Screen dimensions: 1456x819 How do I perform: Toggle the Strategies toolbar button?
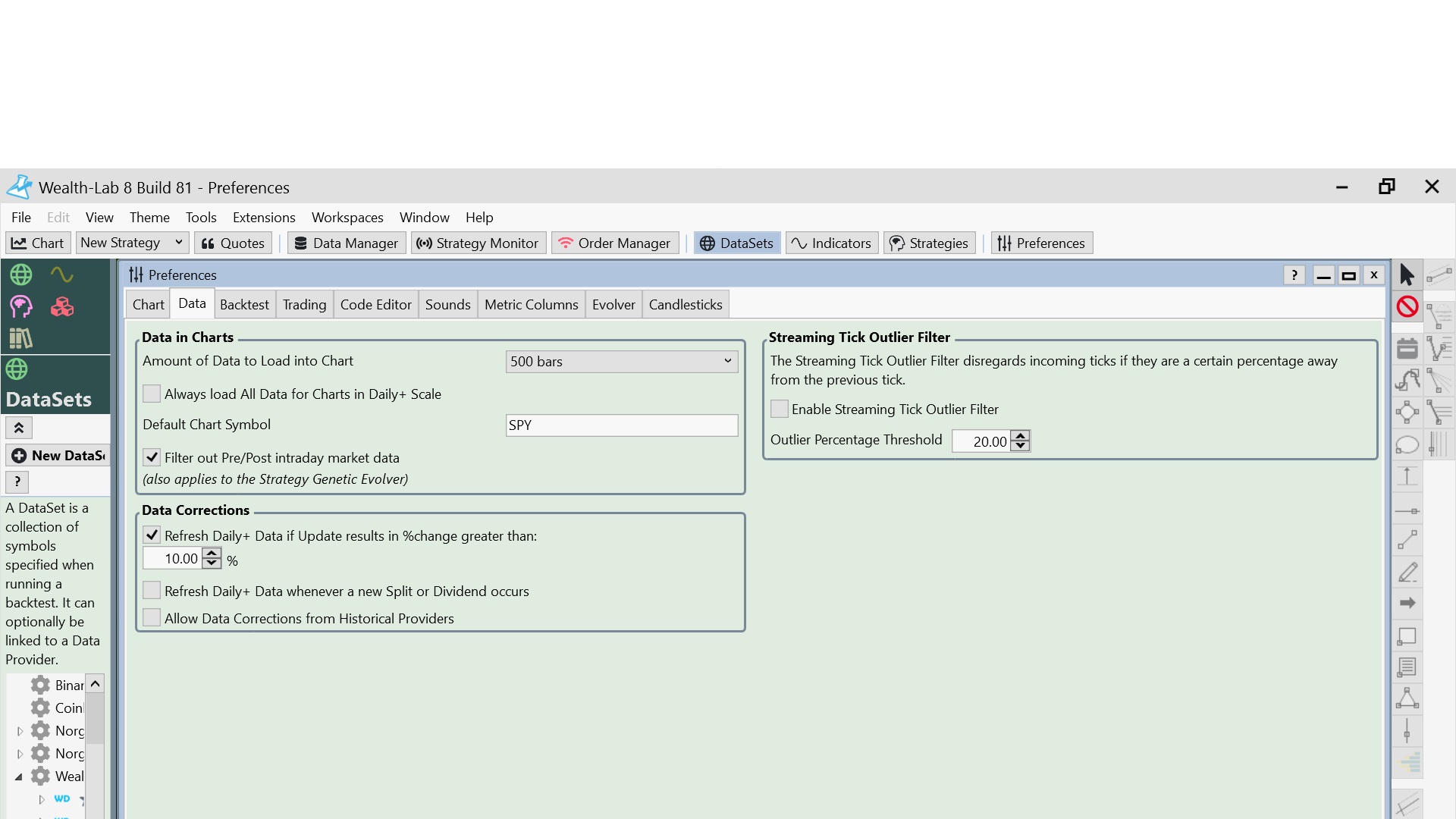tap(929, 243)
